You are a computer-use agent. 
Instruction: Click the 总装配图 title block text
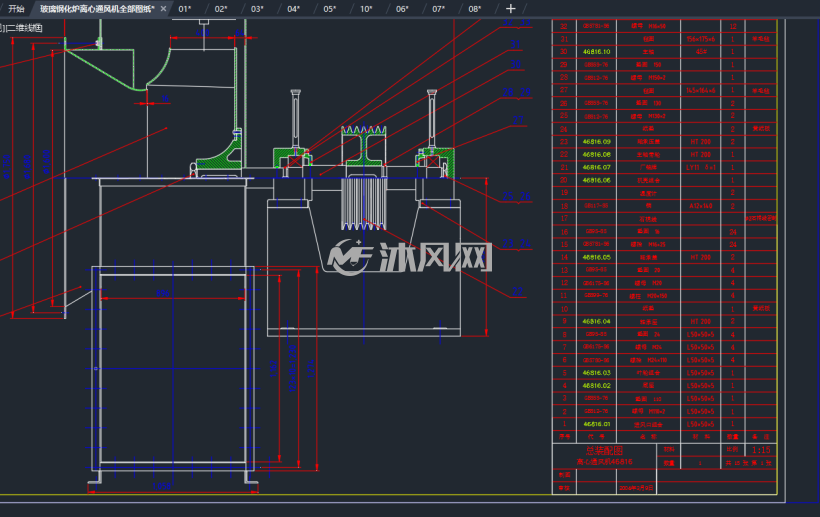coord(604,451)
